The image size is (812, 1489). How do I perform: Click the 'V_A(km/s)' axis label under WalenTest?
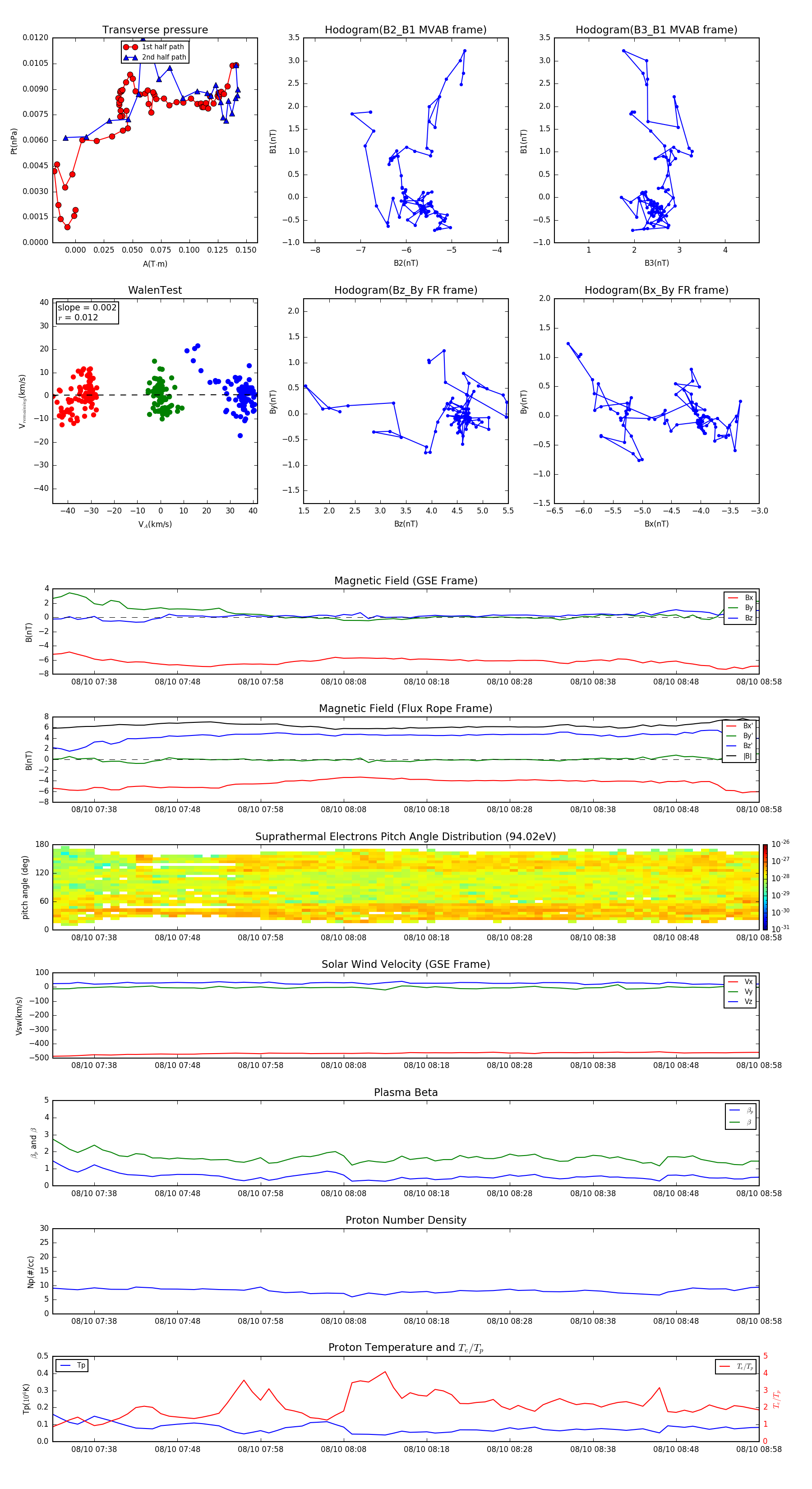(155, 524)
